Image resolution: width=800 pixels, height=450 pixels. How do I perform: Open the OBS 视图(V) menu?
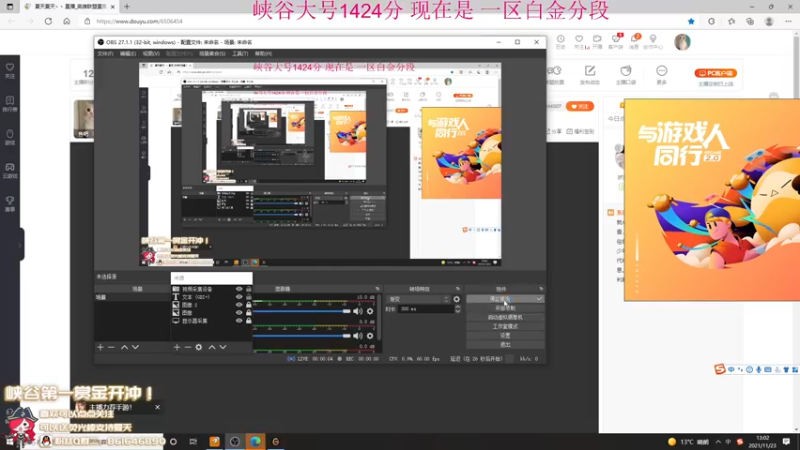click(151, 54)
